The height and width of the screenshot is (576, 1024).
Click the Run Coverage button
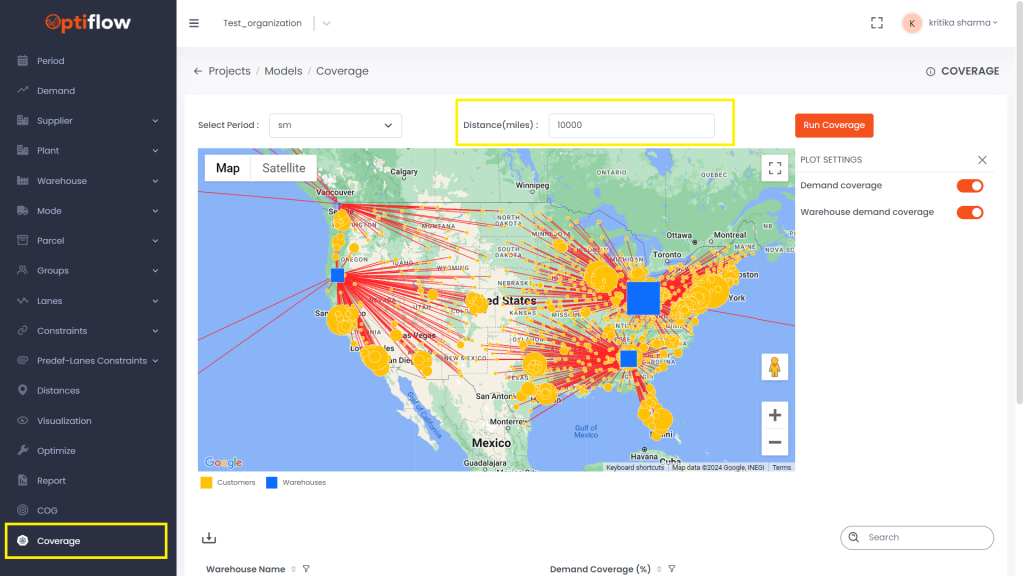click(834, 125)
